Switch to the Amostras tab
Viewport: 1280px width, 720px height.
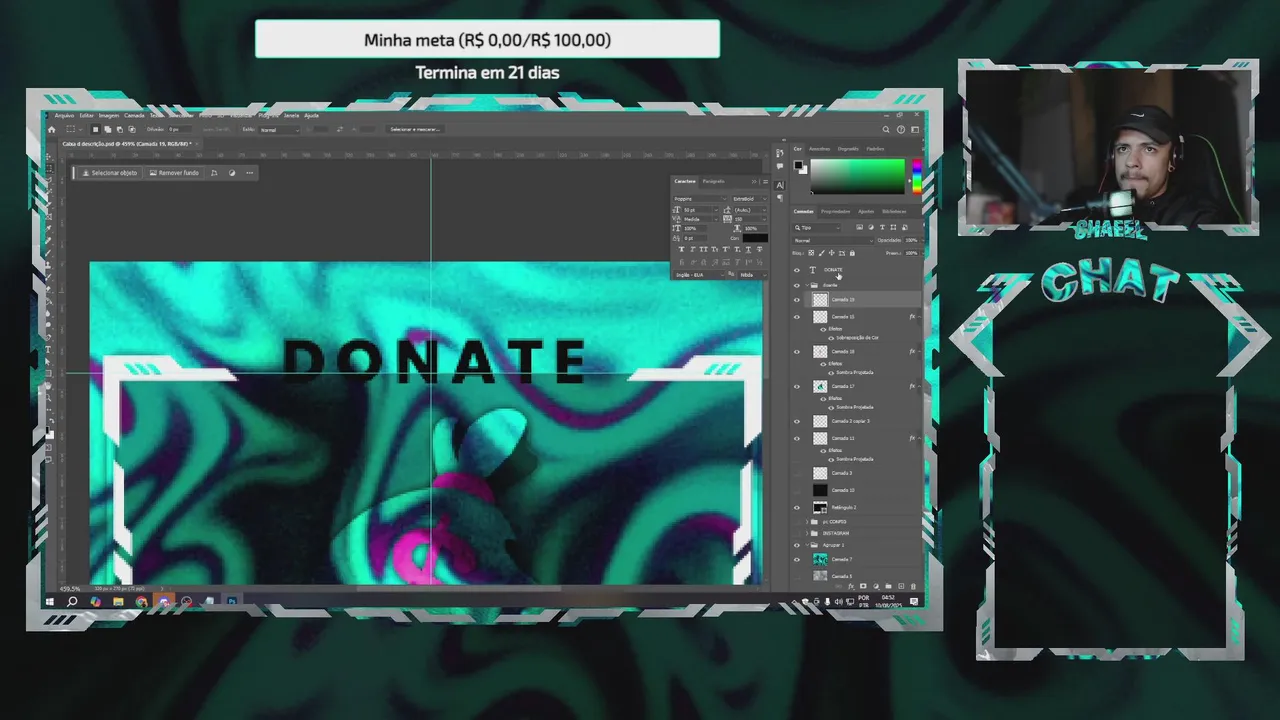pyautogui.click(x=820, y=149)
